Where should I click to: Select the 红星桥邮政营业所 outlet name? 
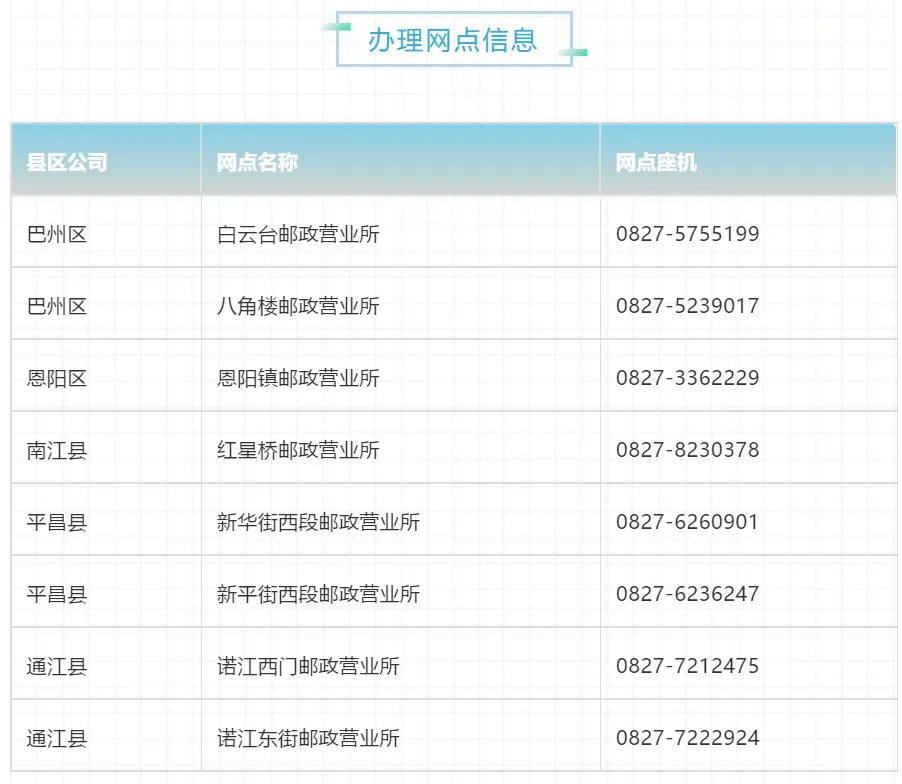pyautogui.click(x=298, y=450)
